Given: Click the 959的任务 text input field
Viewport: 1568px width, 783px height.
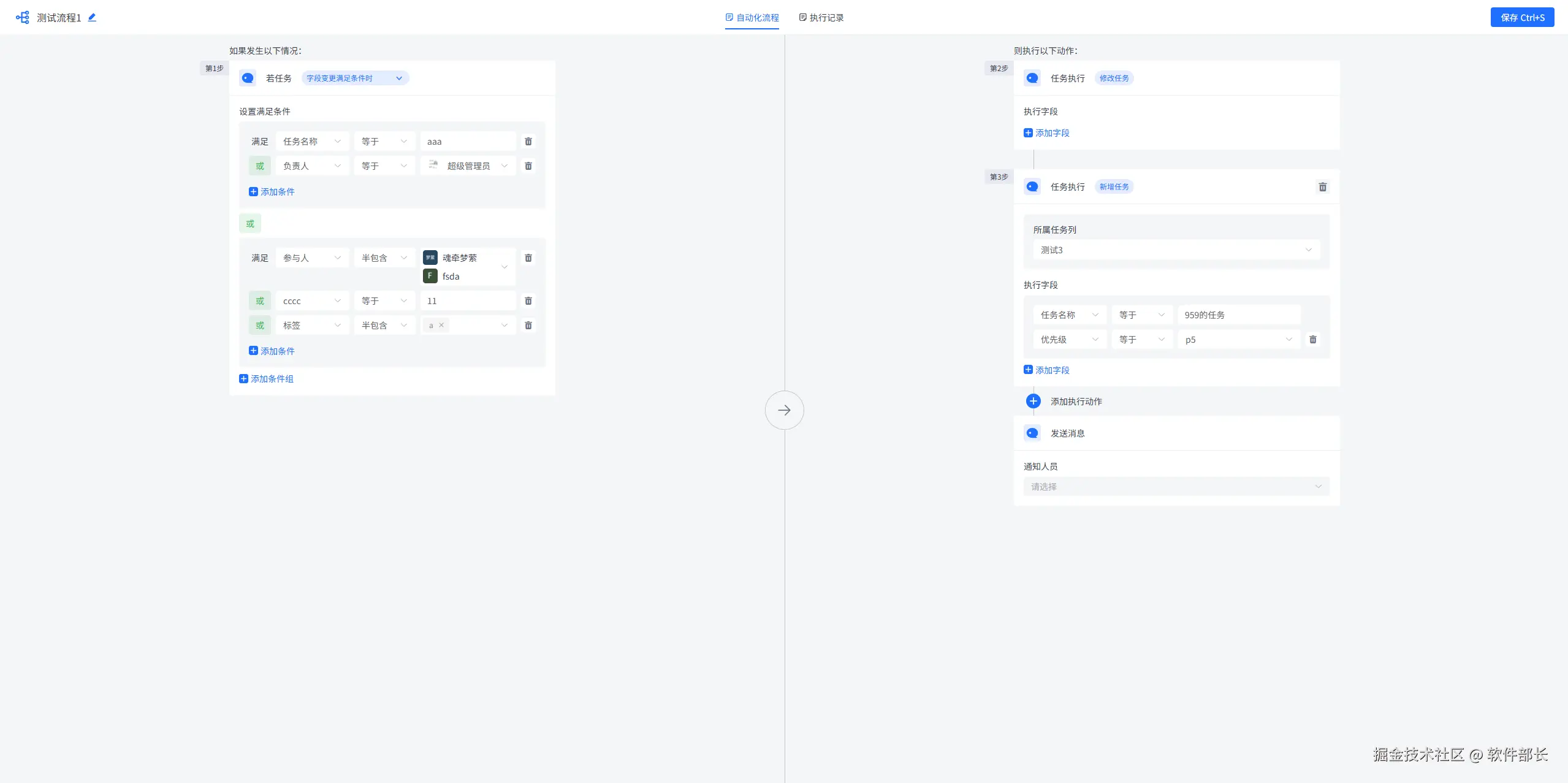Looking at the screenshot, I should (x=1238, y=315).
